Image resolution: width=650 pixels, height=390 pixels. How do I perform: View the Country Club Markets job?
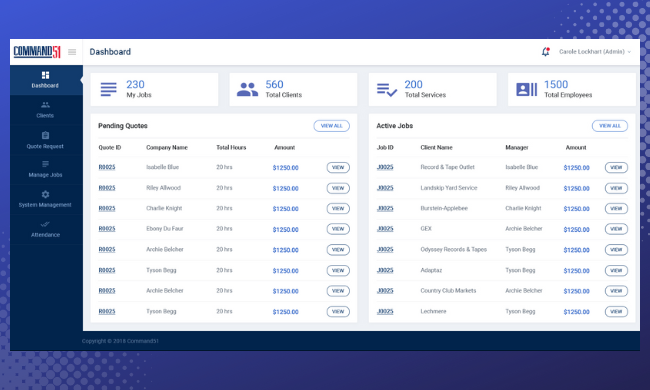[616, 291]
